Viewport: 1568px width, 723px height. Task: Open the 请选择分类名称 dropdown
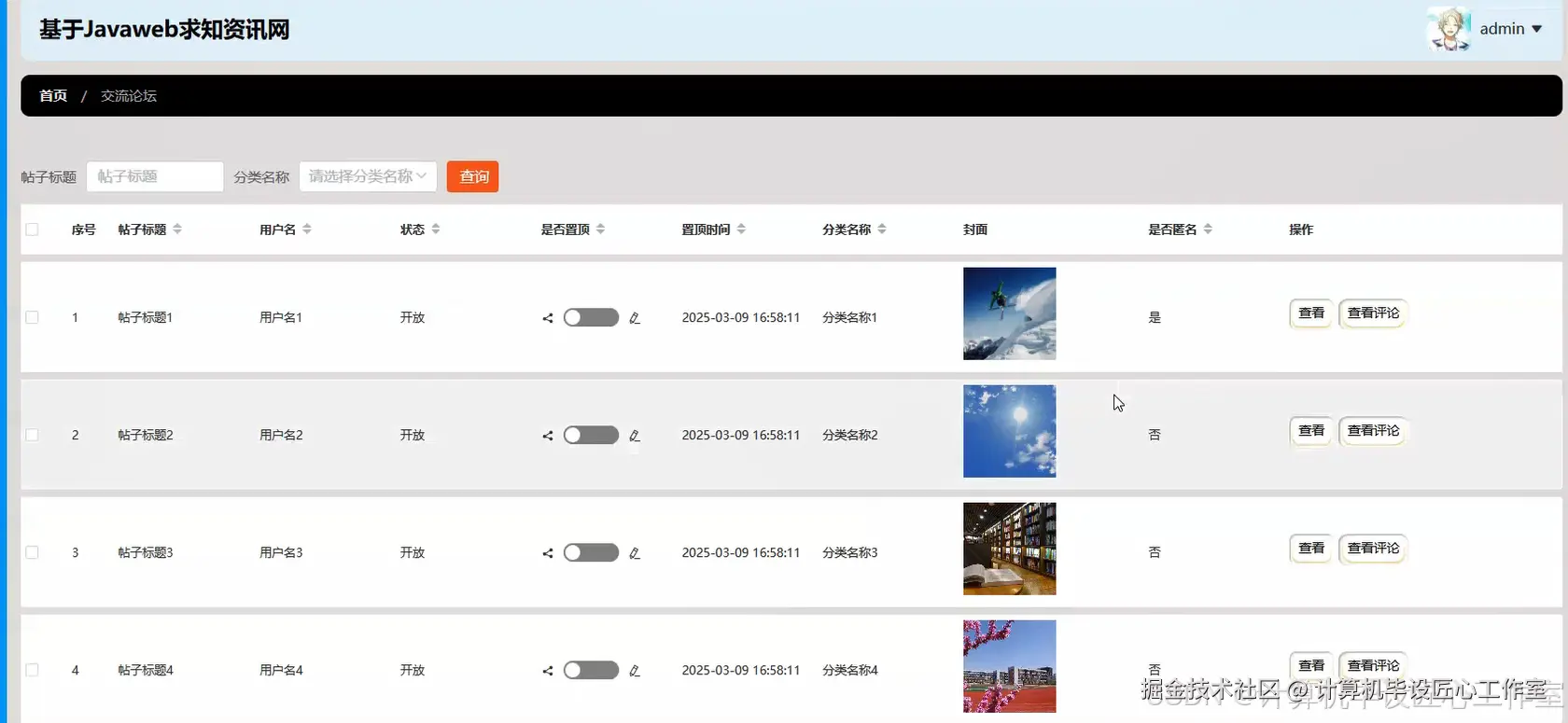pyautogui.click(x=368, y=176)
